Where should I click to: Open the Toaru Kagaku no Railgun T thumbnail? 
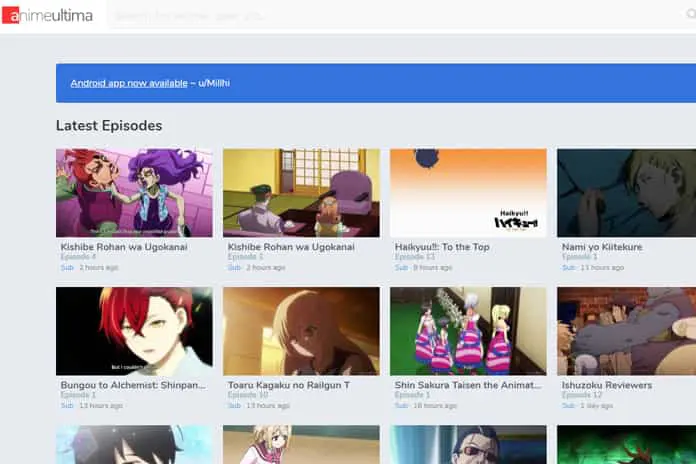point(301,331)
